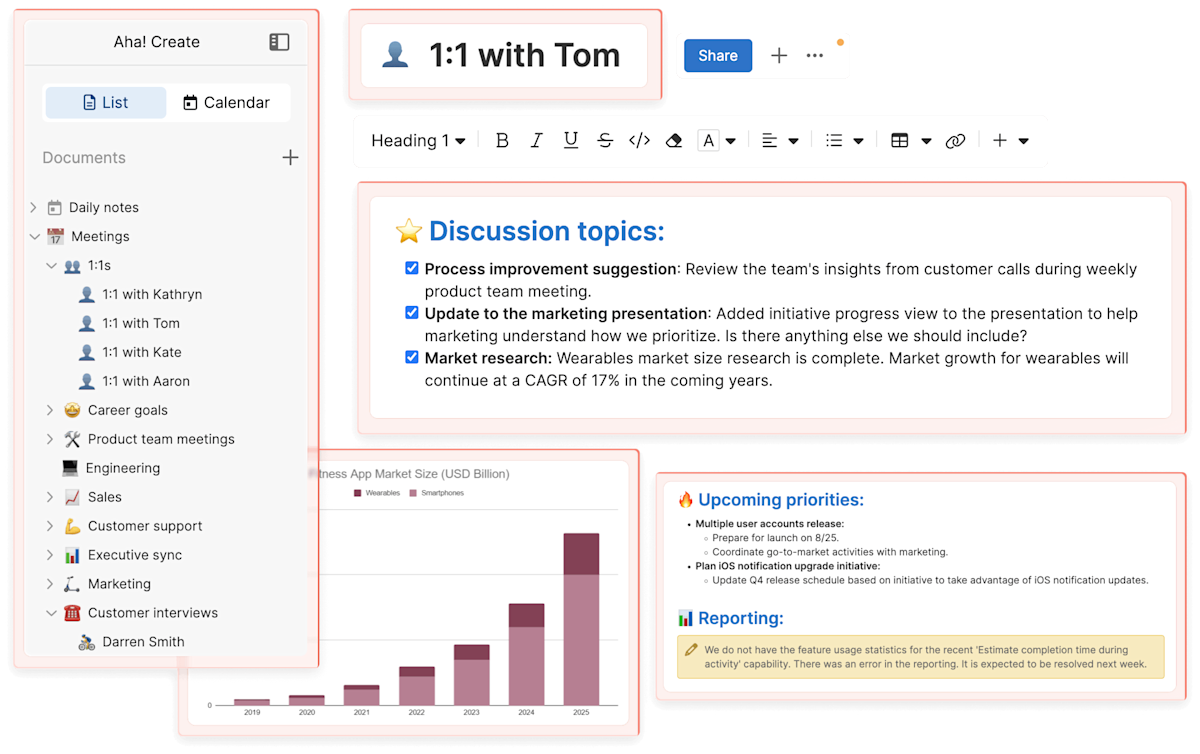Click the Wearables legend color swatch
This screenshot has width=1200, height=754.
pyautogui.click(x=358, y=493)
